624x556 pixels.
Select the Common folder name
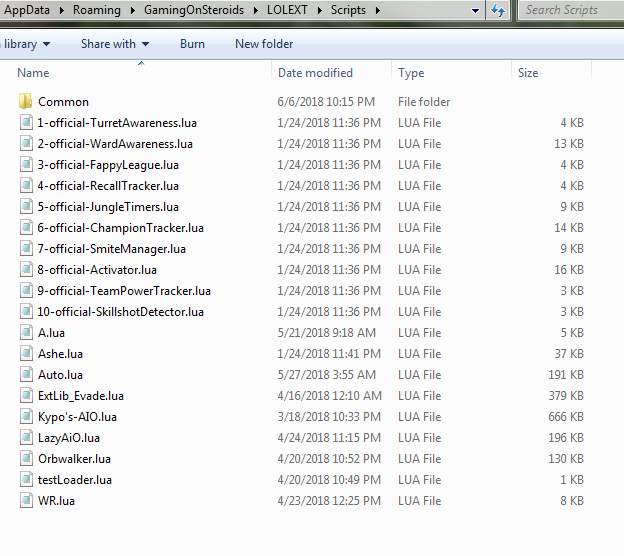tap(63, 102)
